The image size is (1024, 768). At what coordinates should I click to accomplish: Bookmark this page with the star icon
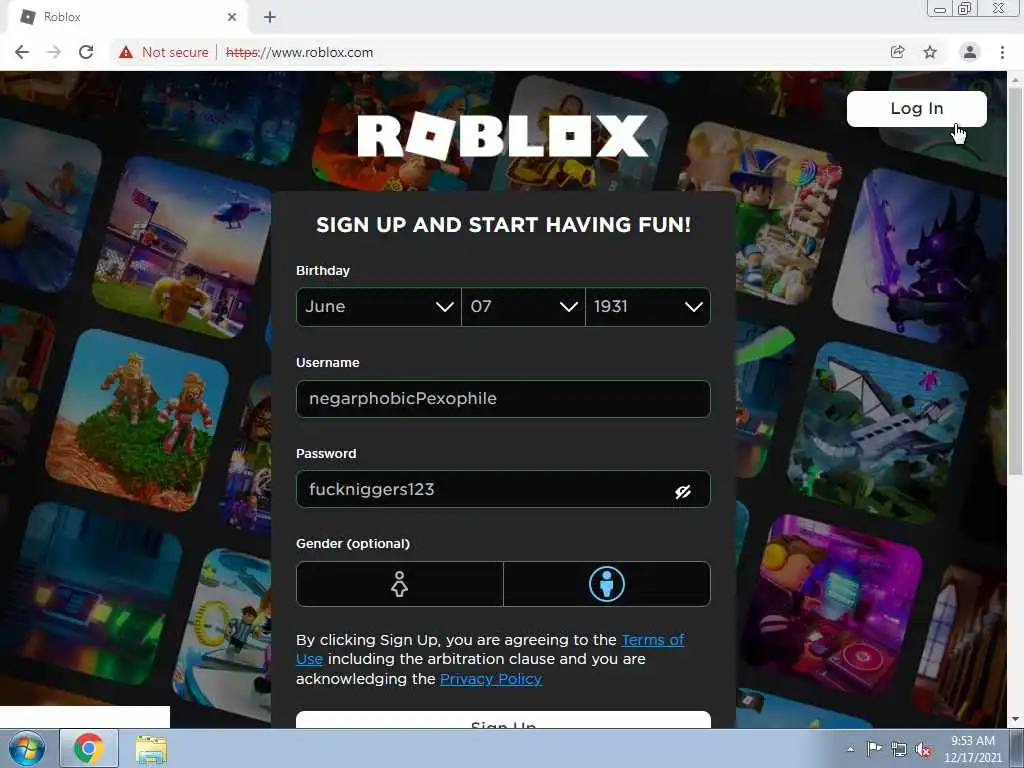[x=930, y=52]
